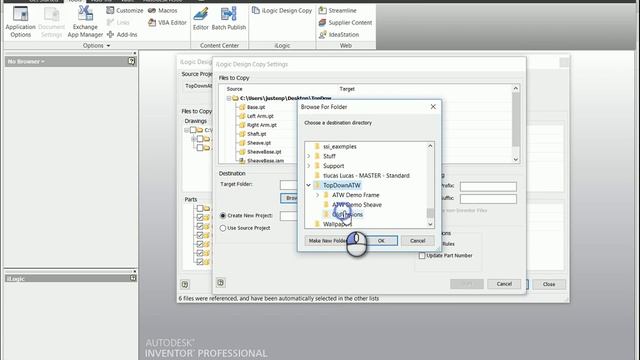Screen dimensions: 640x360
Task: Select the Support folder
Action: 333,166
